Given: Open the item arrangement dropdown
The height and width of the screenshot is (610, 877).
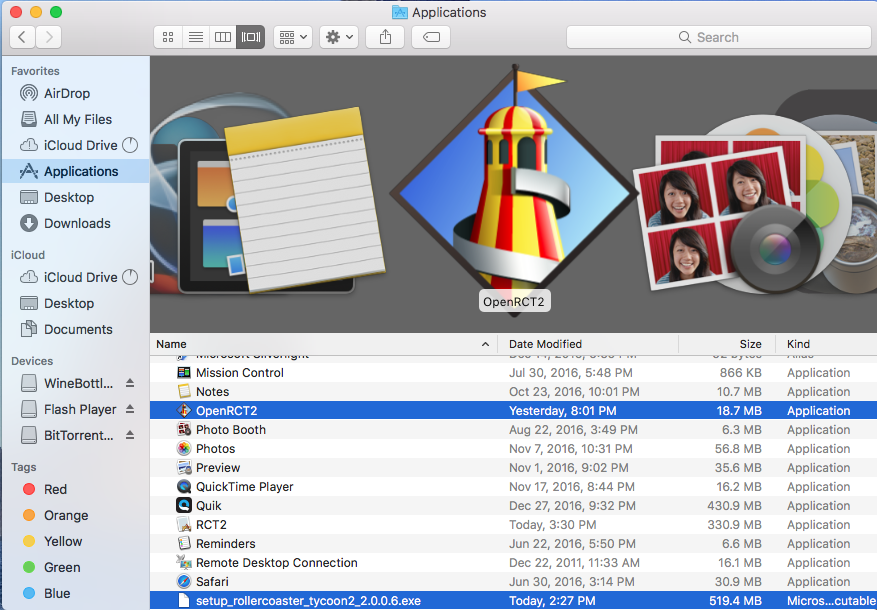Looking at the screenshot, I should (293, 37).
